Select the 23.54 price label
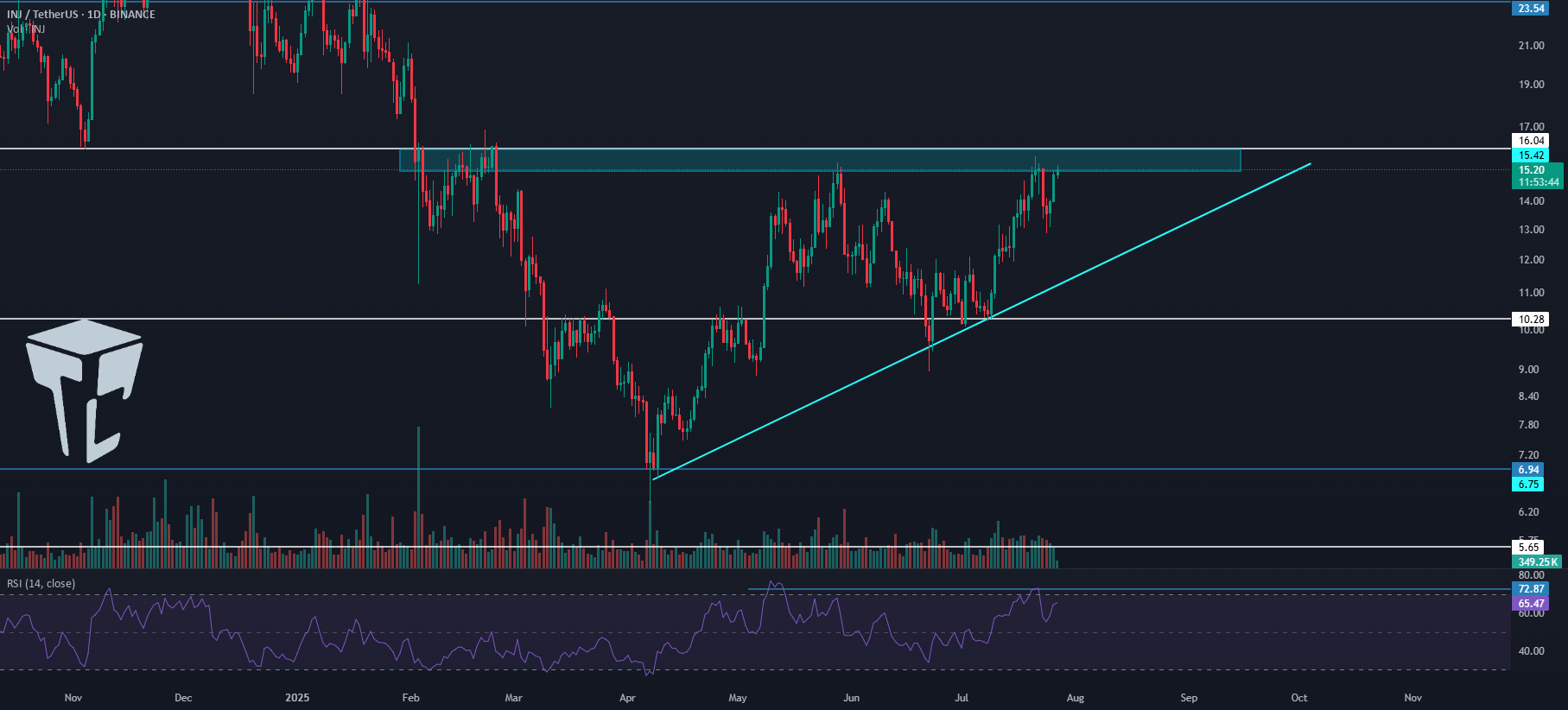The height and width of the screenshot is (710, 1568). pyautogui.click(x=1531, y=9)
